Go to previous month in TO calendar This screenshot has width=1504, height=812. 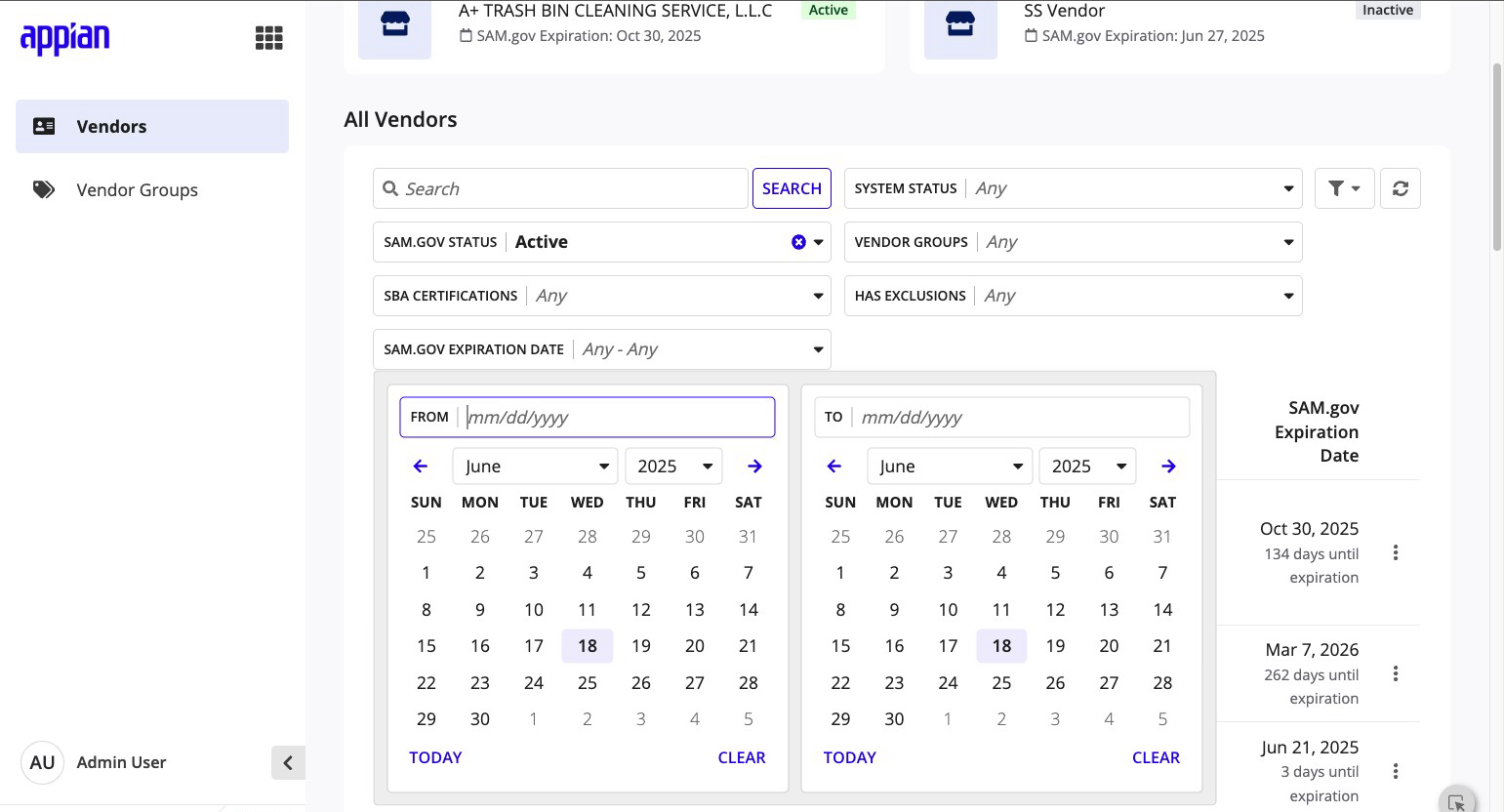point(834,467)
